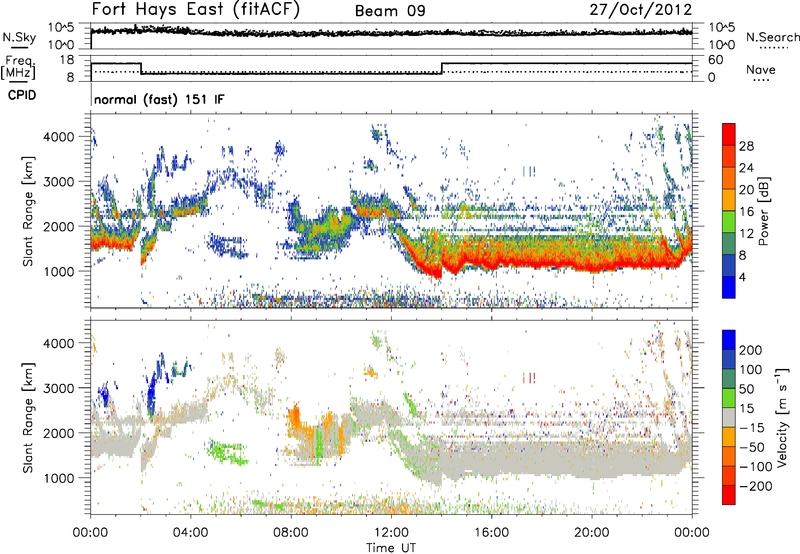Click the date "27/Oct/2012"

641,10
